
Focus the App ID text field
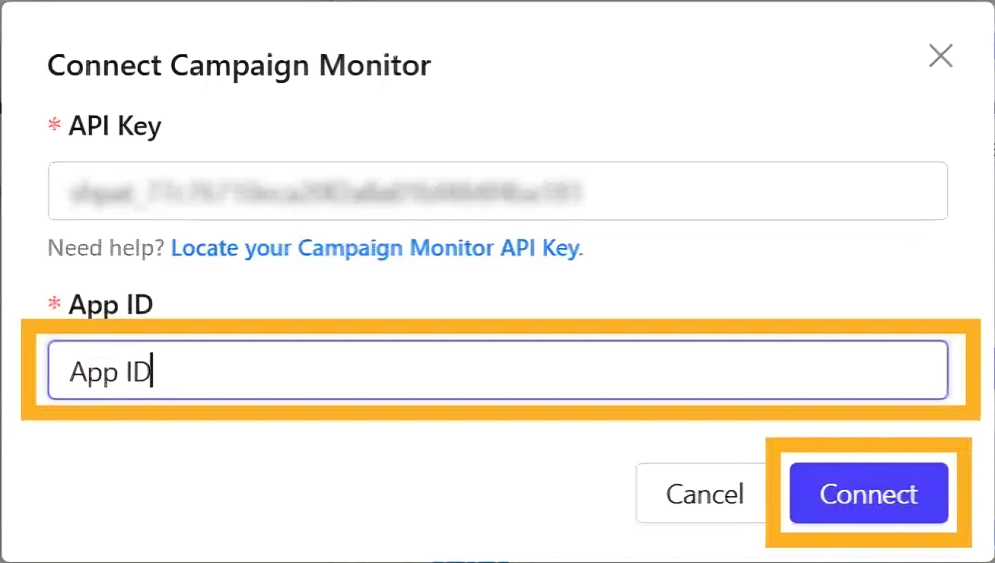click(x=497, y=371)
